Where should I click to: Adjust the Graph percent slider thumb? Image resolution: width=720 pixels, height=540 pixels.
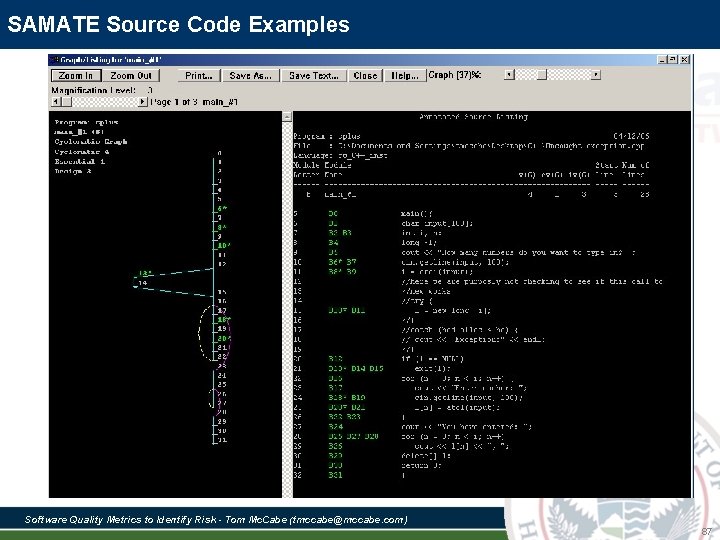click(542, 74)
